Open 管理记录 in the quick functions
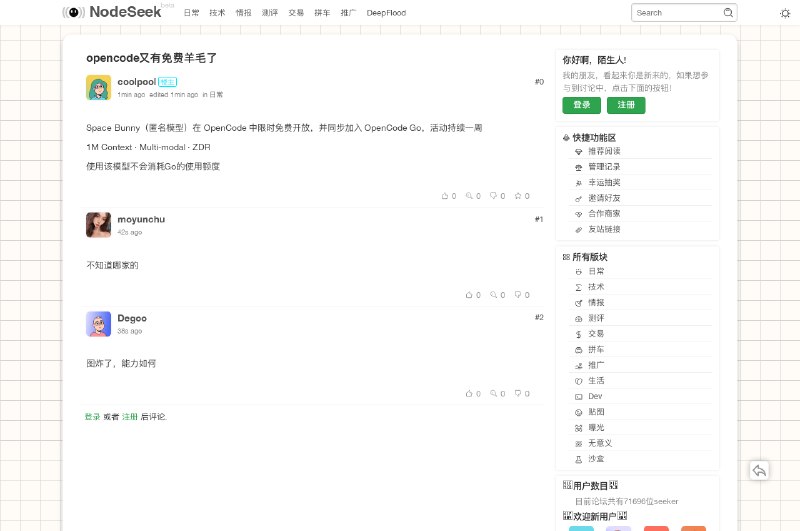The width and height of the screenshot is (800, 531). point(604,167)
